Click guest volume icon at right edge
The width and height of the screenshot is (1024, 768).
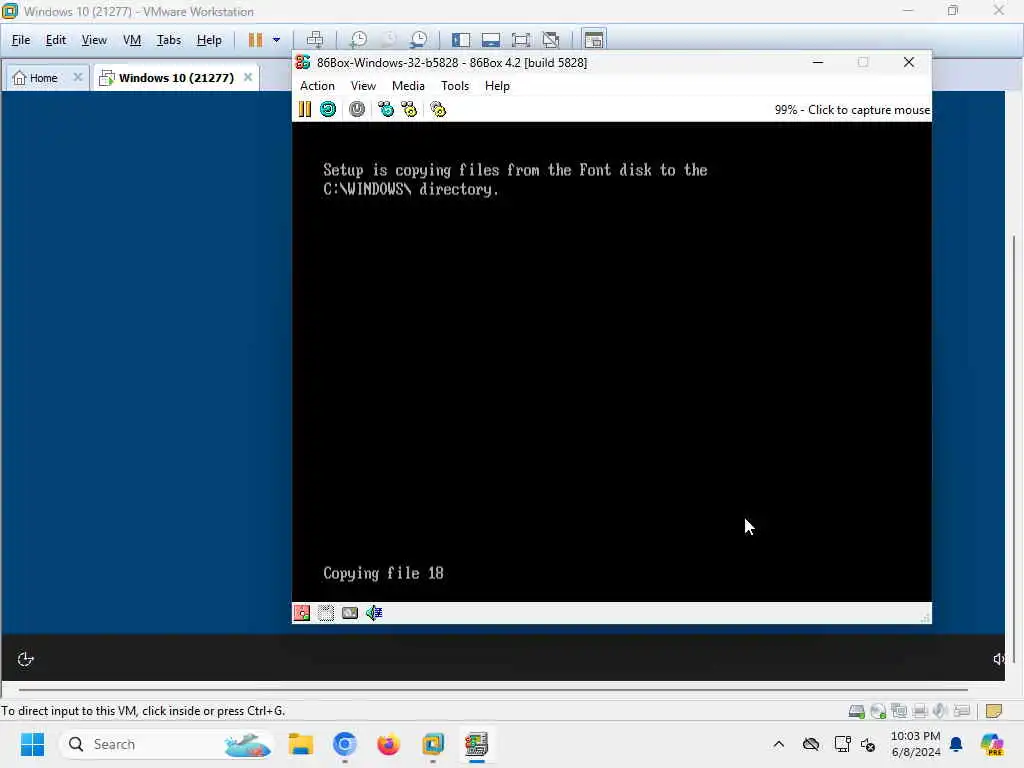(998, 659)
